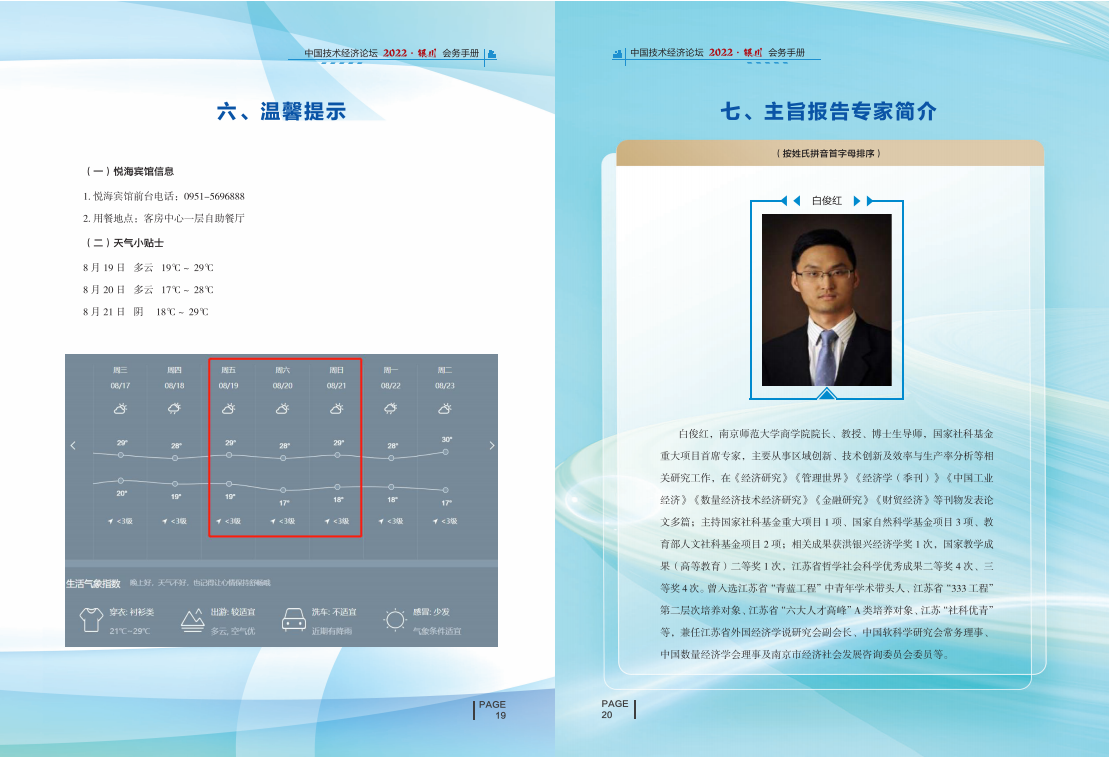
Task: Click the text 出游: 较适宜
Action: click(233, 612)
